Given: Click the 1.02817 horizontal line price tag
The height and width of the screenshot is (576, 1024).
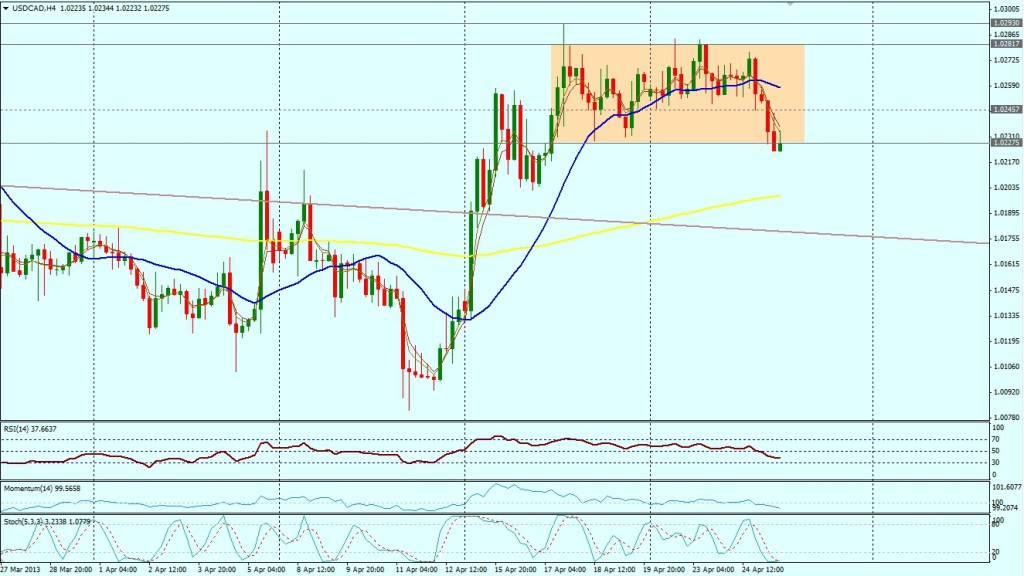Looking at the screenshot, I should 1005,44.
